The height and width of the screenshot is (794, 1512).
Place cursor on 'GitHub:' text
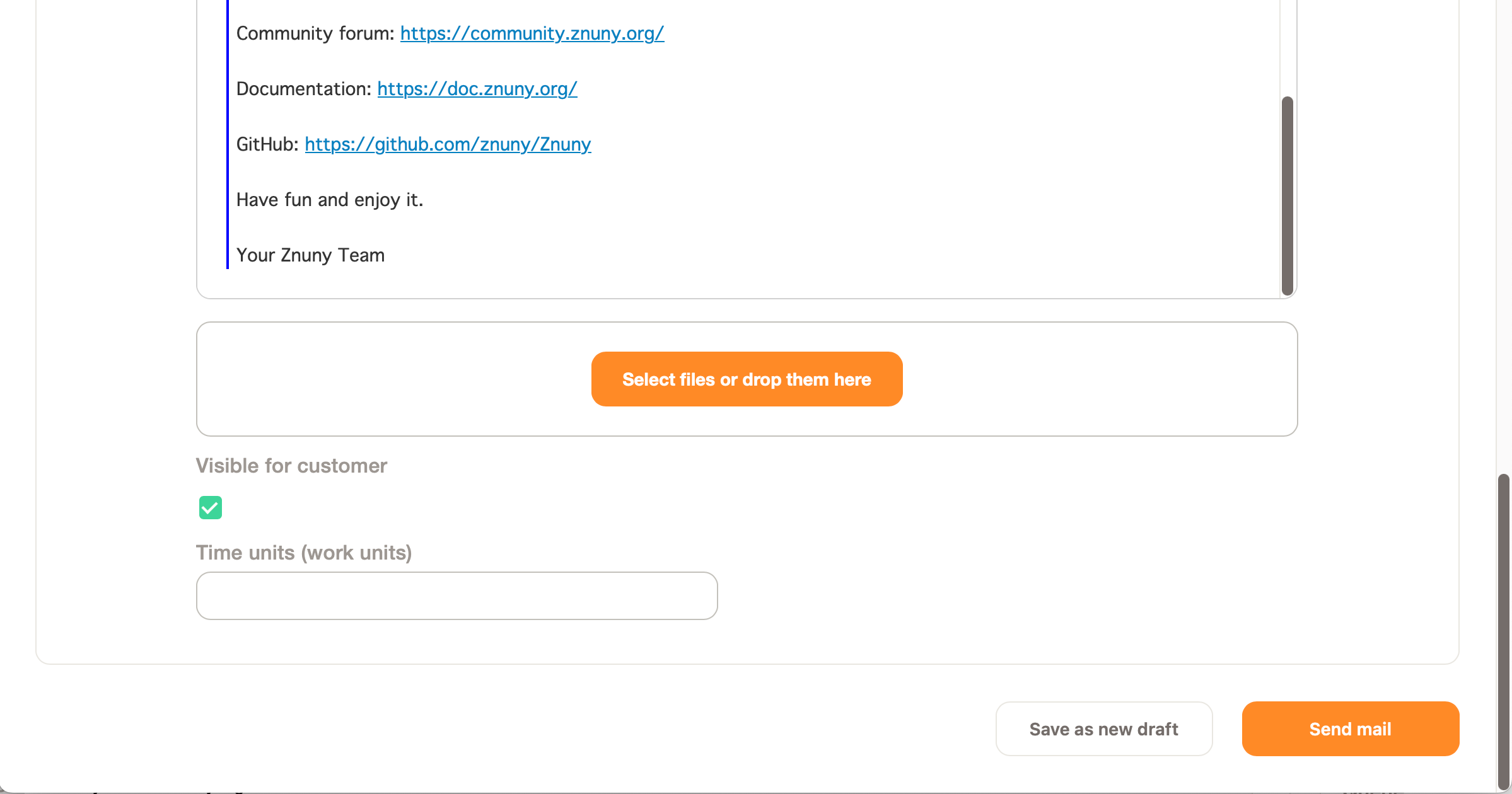tap(267, 144)
